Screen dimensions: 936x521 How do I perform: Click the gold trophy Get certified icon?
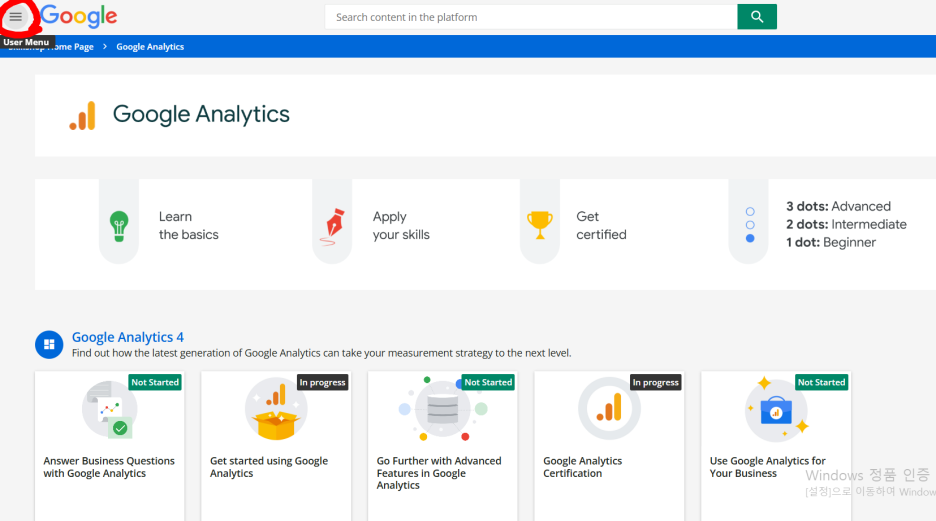(540, 225)
